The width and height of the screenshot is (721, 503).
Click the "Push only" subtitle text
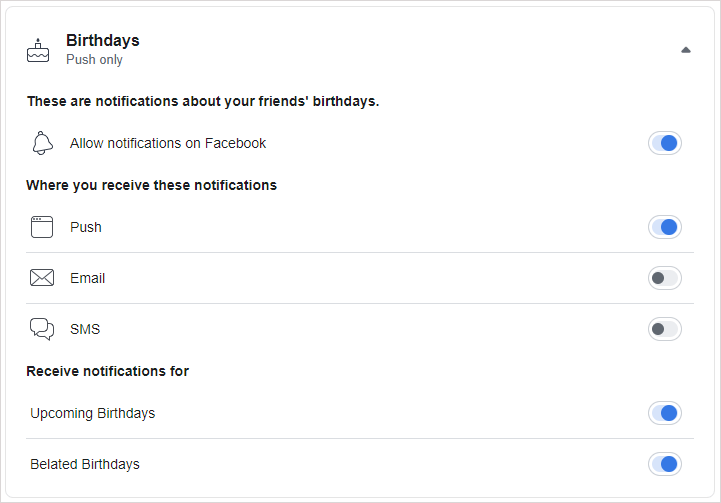click(x=94, y=60)
